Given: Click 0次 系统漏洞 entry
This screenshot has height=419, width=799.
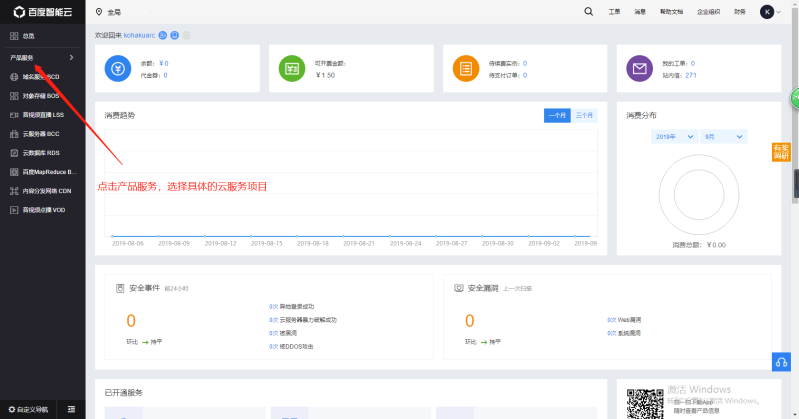Looking at the screenshot, I should click(x=624, y=333).
